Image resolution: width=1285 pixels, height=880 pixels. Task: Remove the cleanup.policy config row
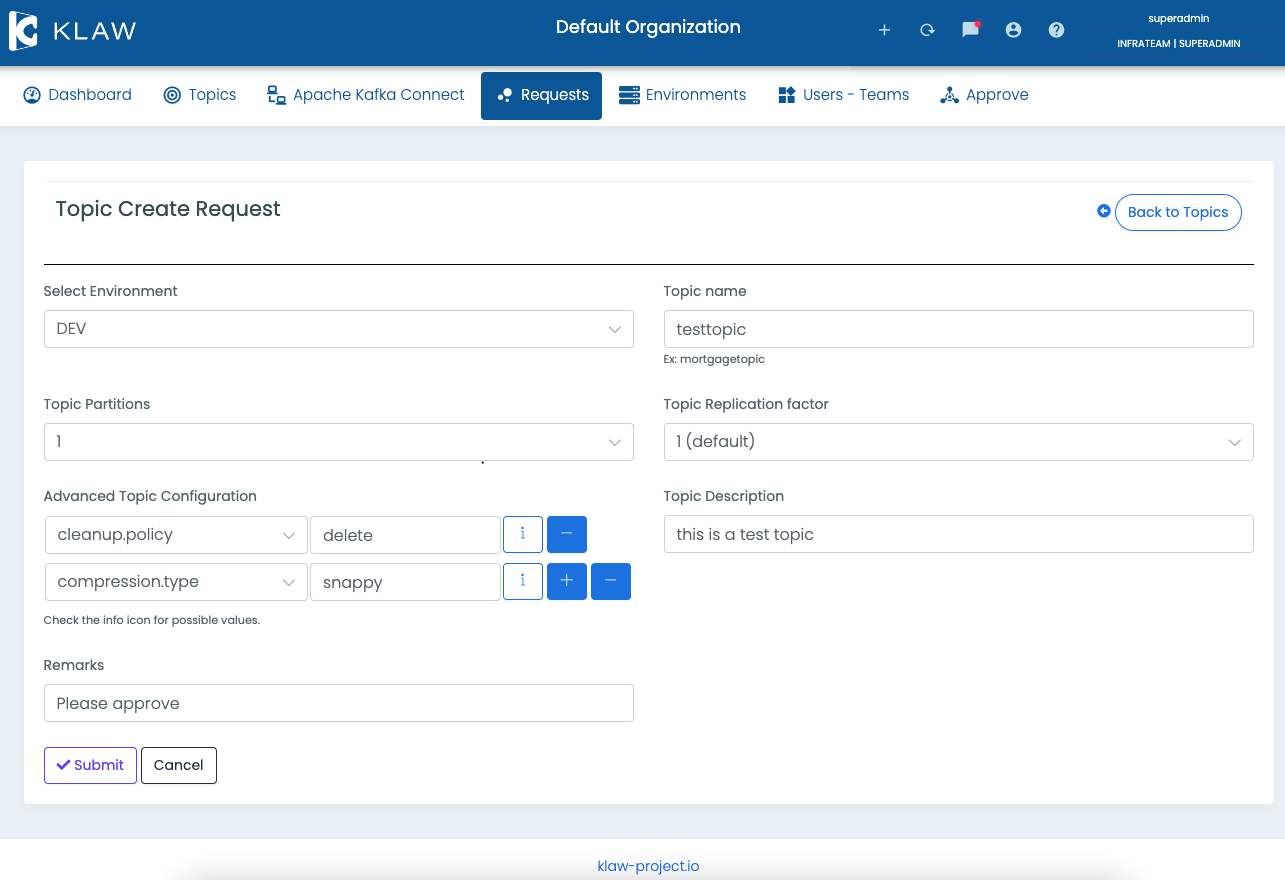pos(567,534)
